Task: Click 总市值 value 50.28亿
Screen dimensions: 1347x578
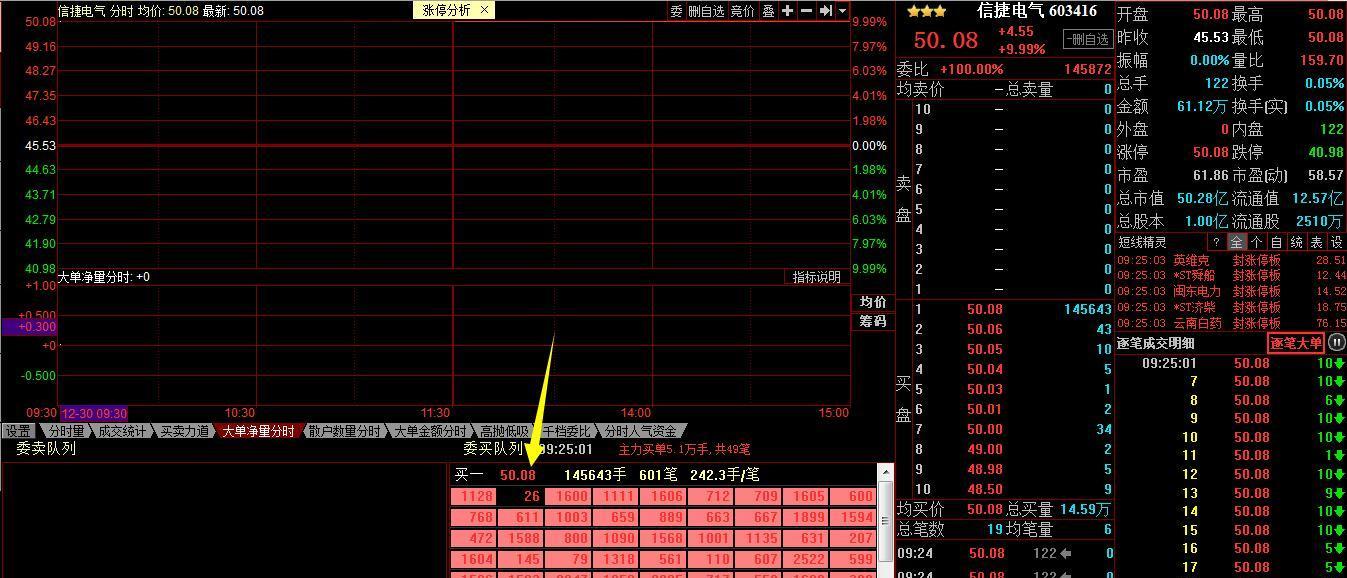Action: (1202, 199)
